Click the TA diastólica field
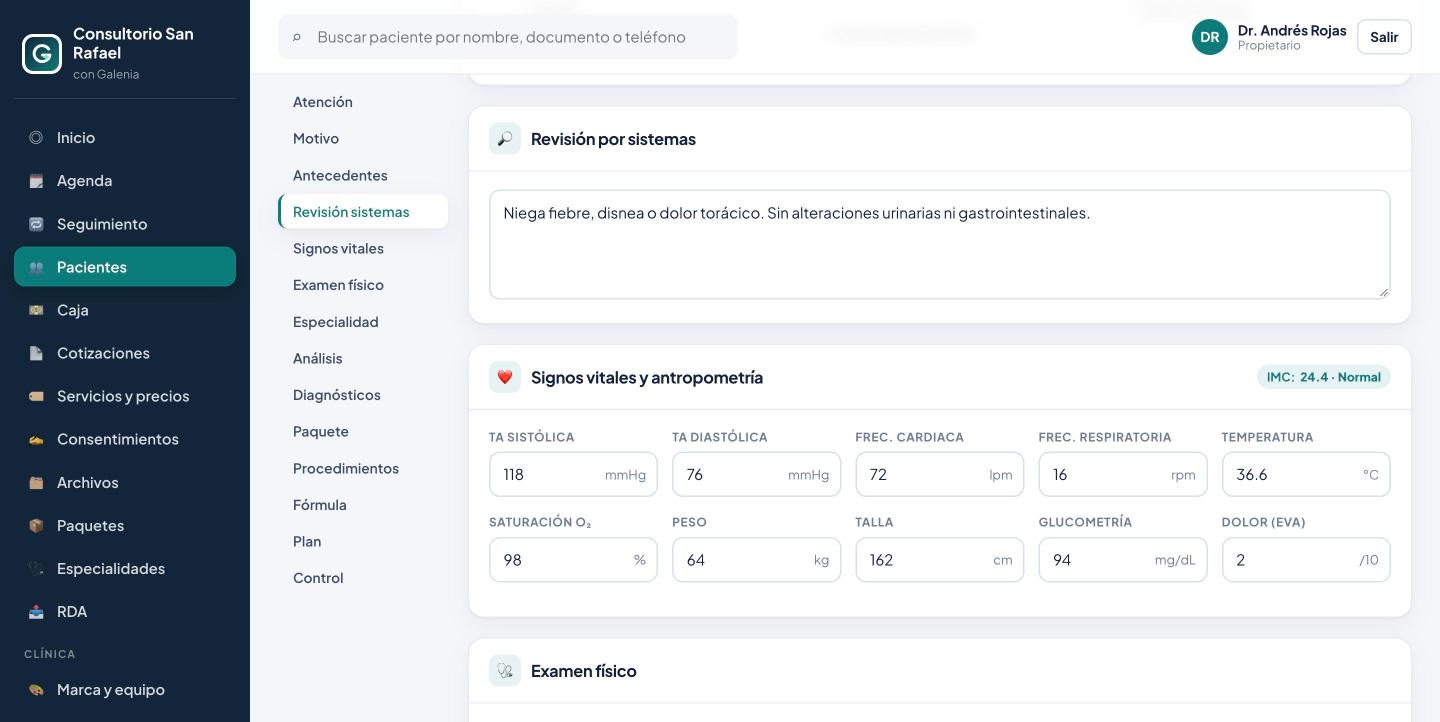This screenshot has width=1440, height=722. click(756, 474)
